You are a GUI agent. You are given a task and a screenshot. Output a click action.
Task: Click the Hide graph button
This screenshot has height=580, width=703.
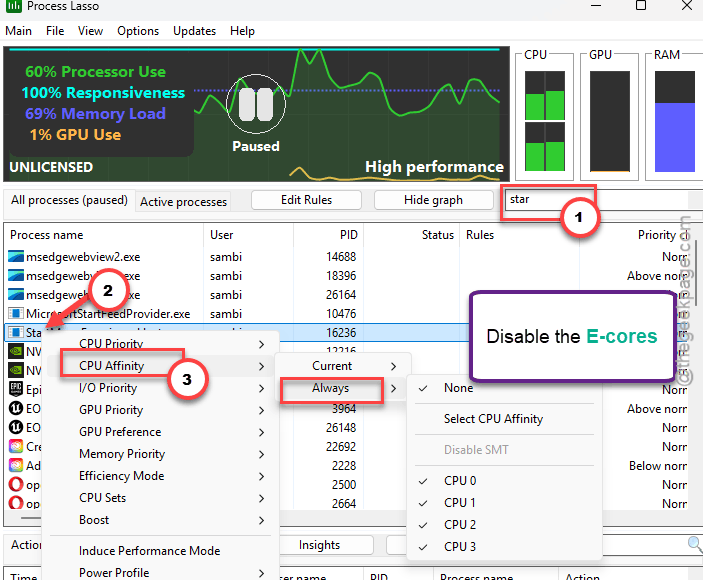tap(433, 200)
